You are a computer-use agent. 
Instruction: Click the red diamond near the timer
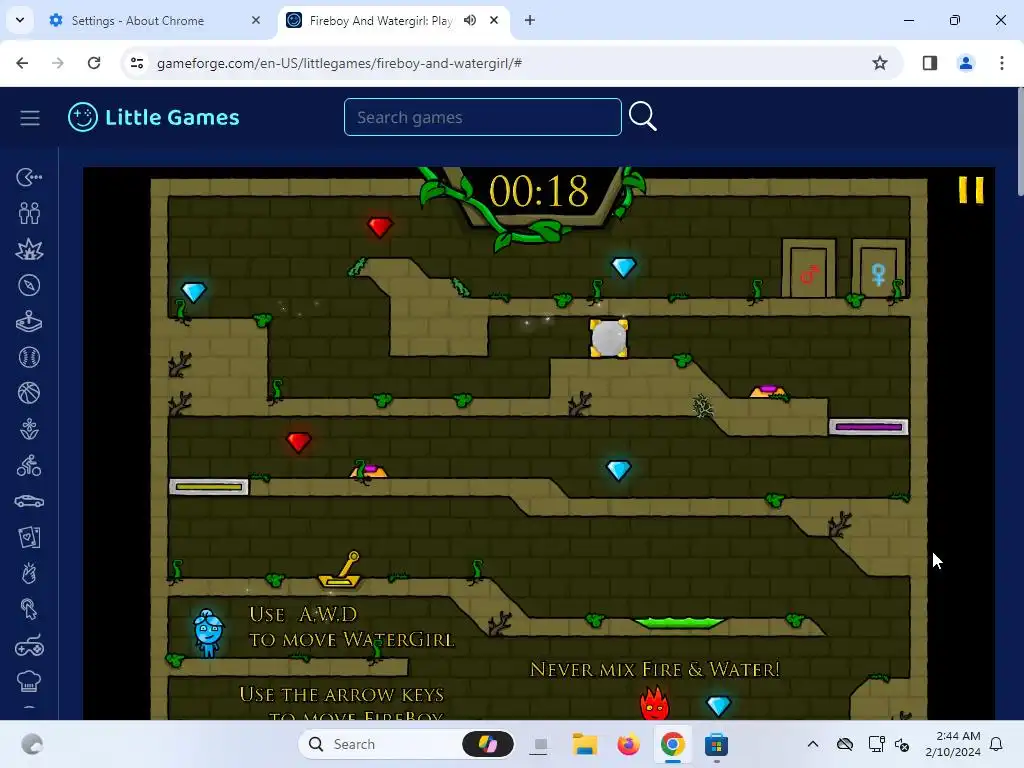click(x=379, y=227)
